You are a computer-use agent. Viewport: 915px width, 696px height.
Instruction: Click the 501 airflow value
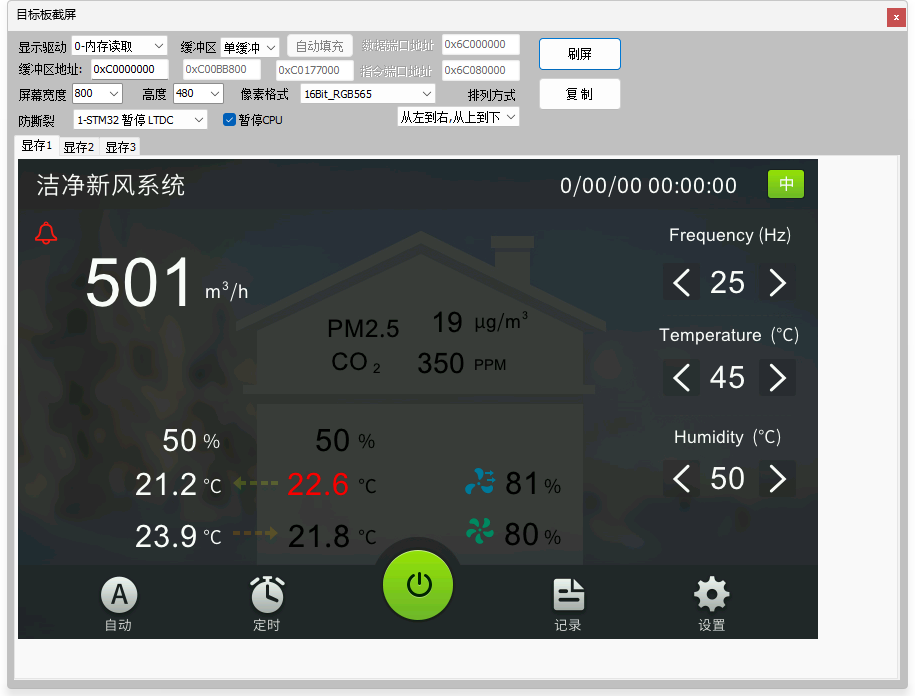[139, 282]
